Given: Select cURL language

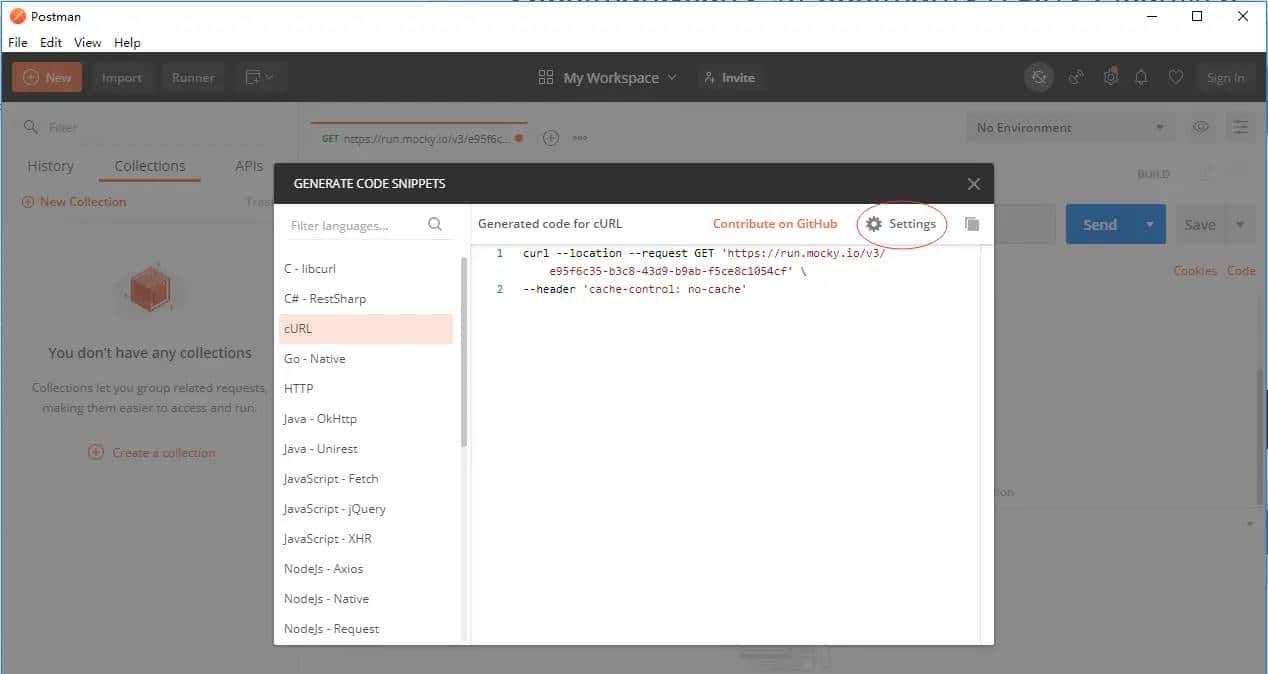Looking at the screenshot, I should point(366,329).
